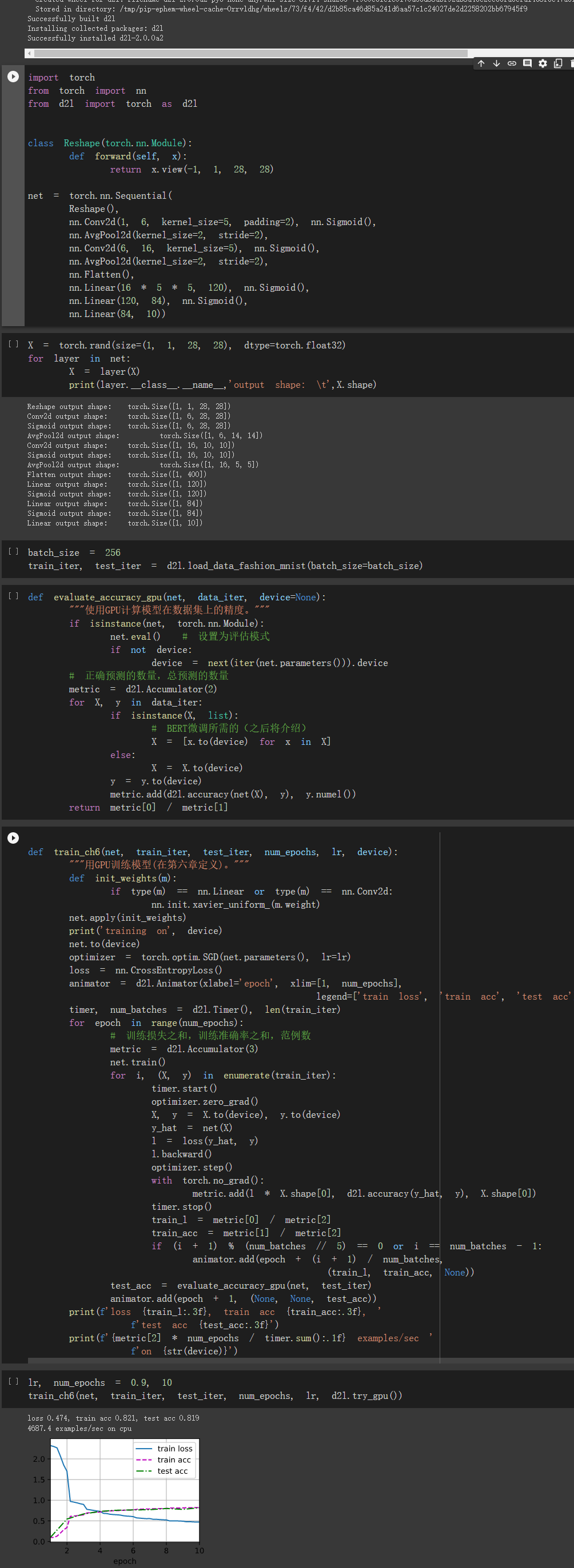Image resolution: width=574 pixels, height=1568 pixels.
Task: Click the output scrollbar left arrow
Action: point(29,54)
